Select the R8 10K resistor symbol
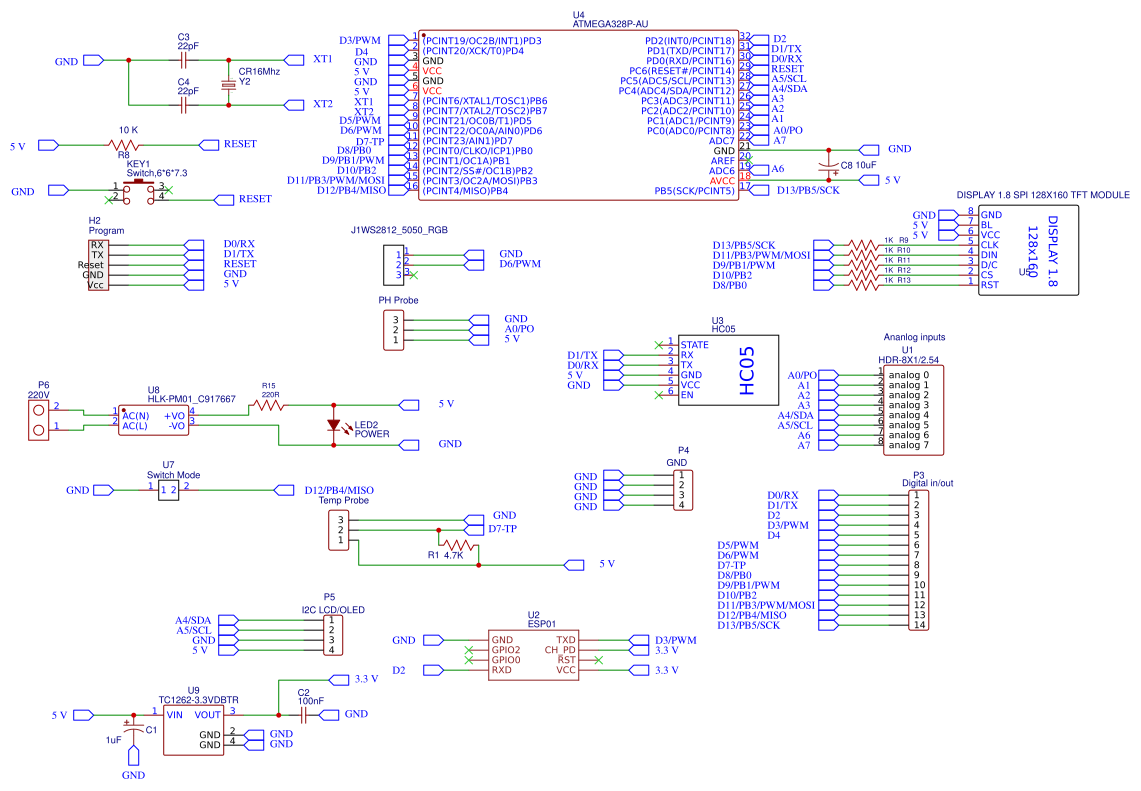The image size is (1141, 791). pos(124,146)
